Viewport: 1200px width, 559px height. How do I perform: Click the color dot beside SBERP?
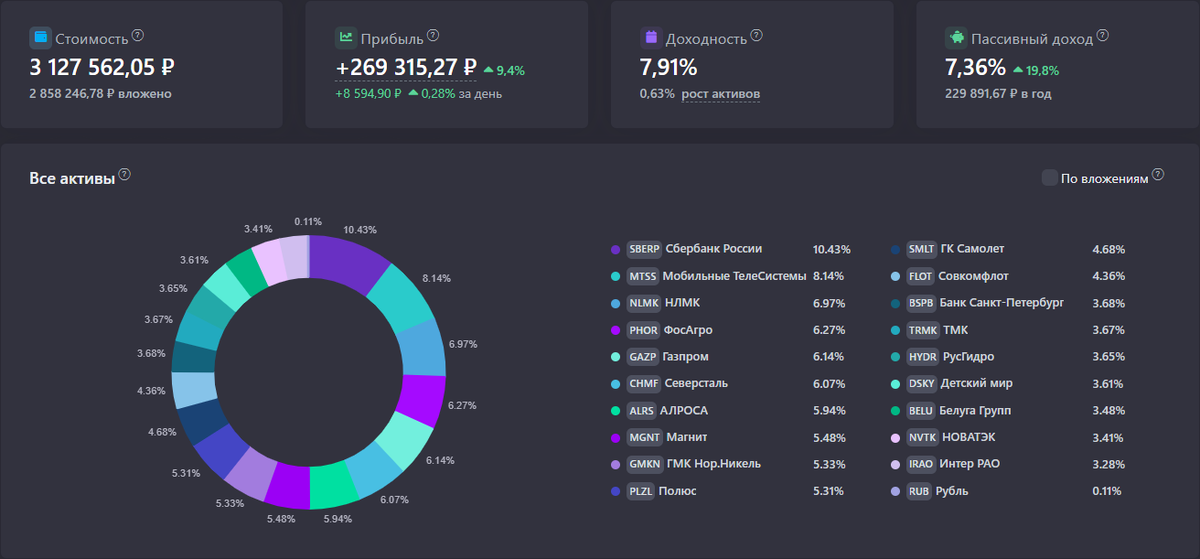click(x=615, y=249)
